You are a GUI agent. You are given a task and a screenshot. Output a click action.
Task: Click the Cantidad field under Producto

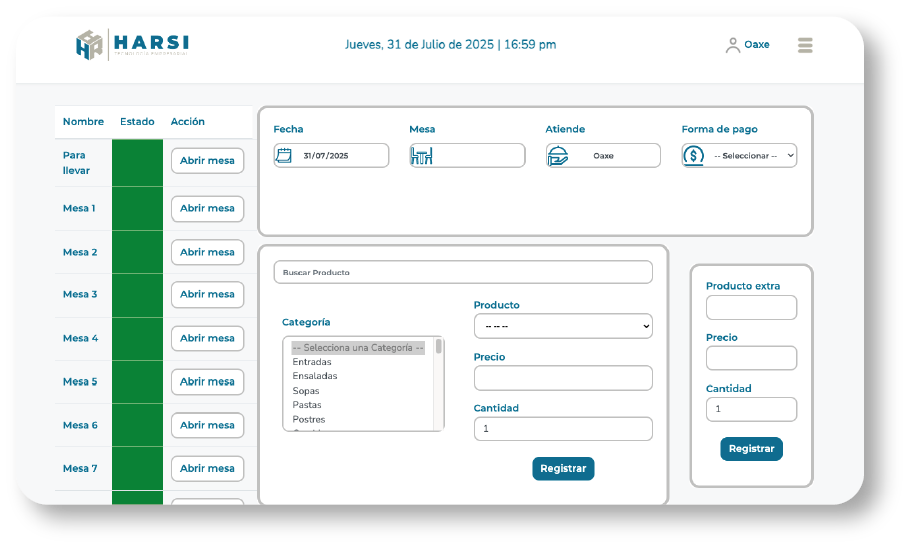[x=563, y=429]
